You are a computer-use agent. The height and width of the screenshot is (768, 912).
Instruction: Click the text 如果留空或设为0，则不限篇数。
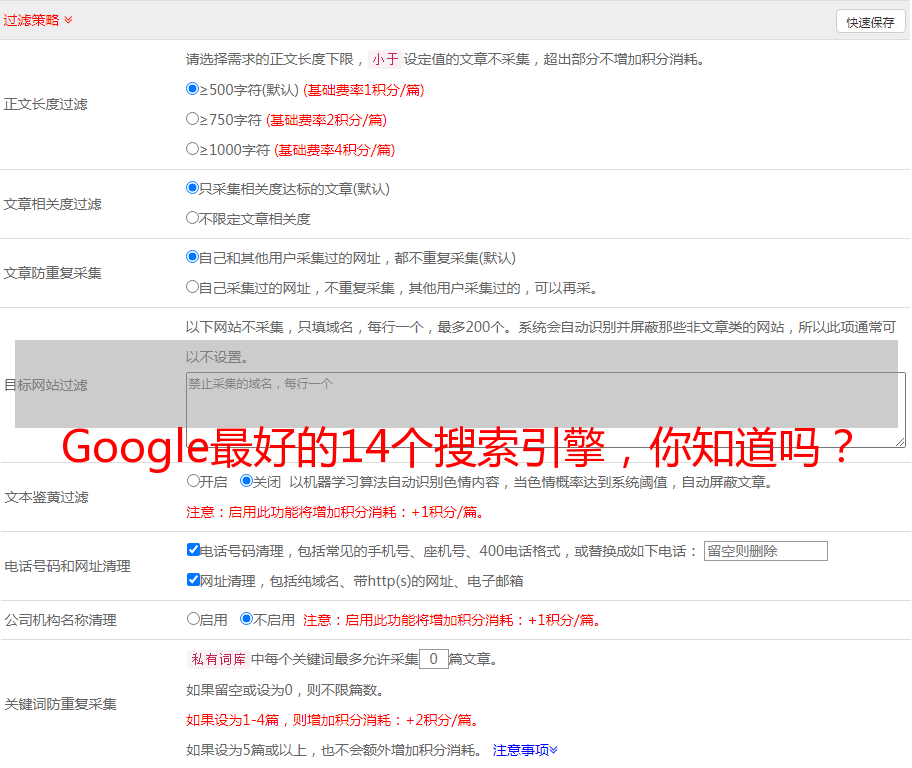click(285, 691)
